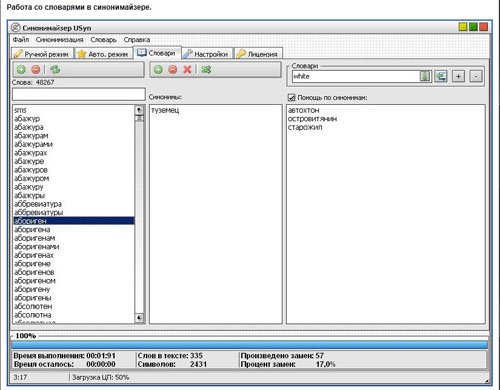500x390 pixels.
Task: Click the word list scrollbar thumb
Action: point(139,118)
